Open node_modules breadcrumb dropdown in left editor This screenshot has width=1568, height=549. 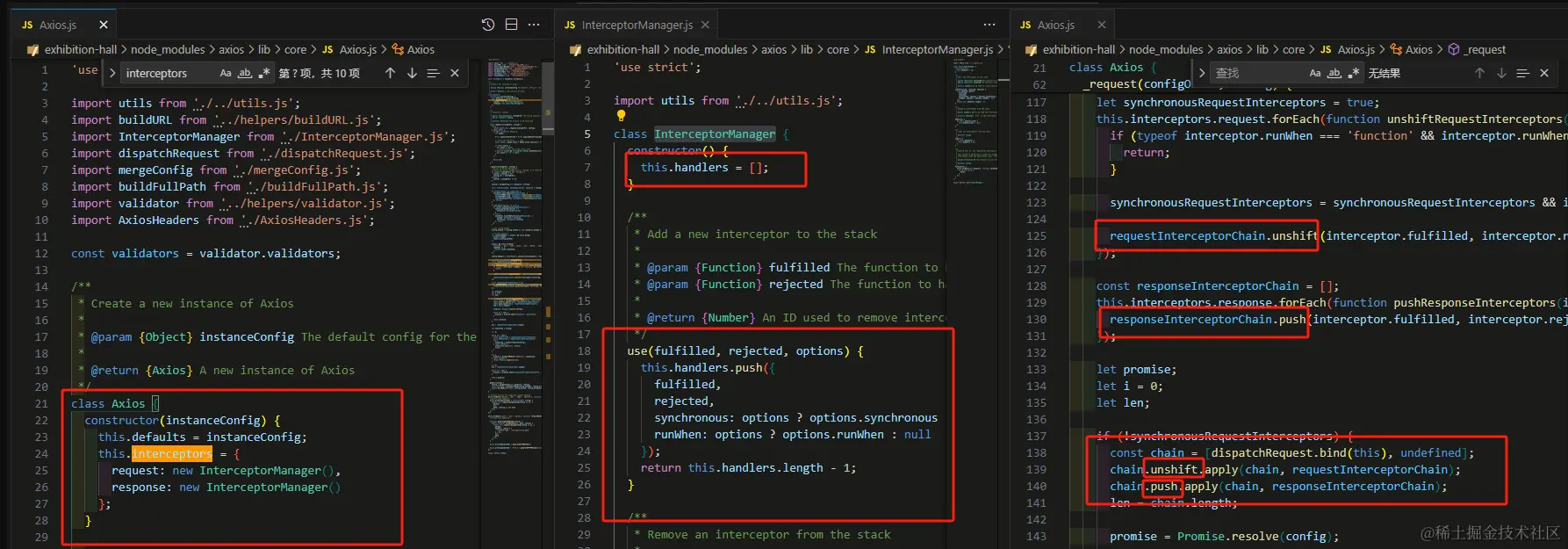point(168,49)
